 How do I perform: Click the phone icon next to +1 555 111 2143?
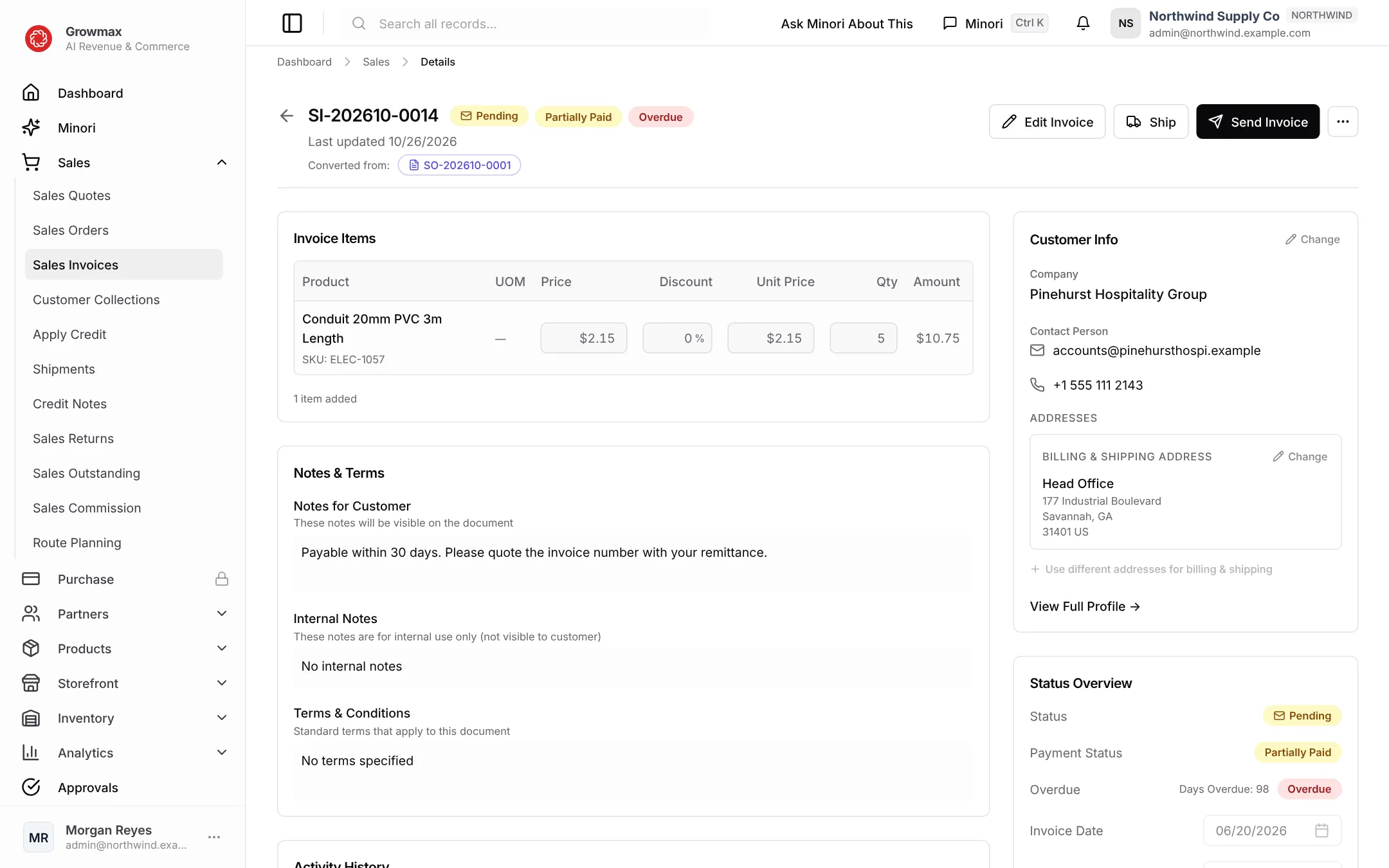1037,385
